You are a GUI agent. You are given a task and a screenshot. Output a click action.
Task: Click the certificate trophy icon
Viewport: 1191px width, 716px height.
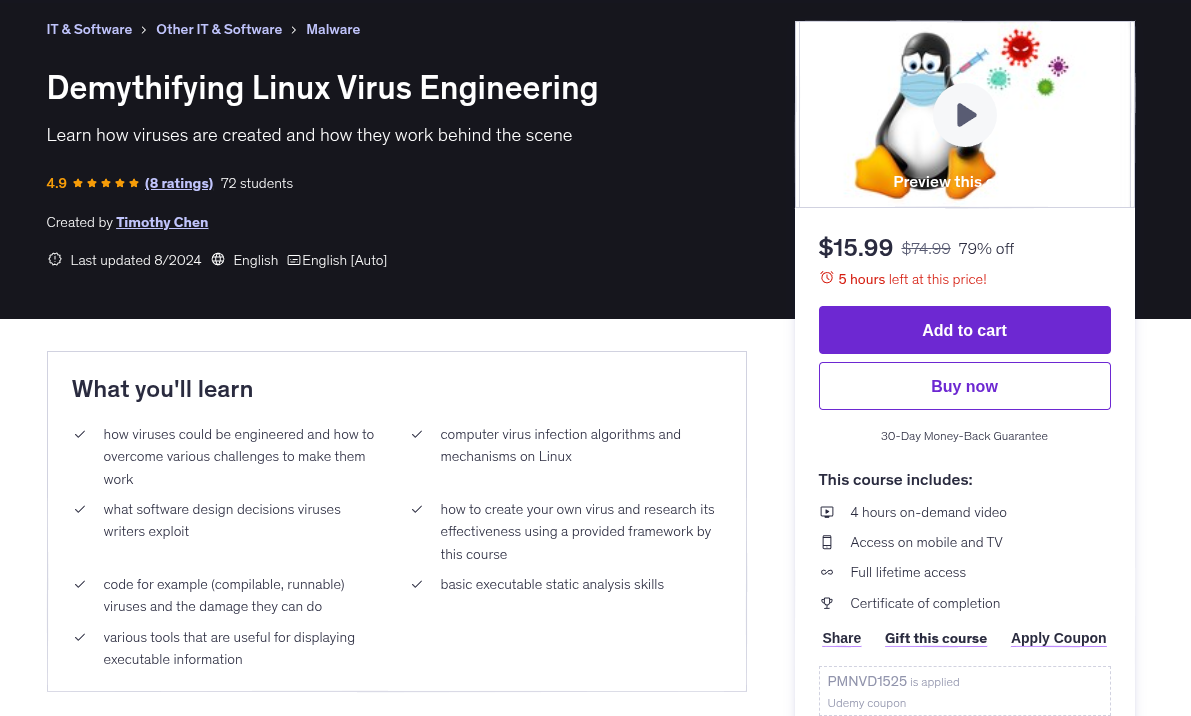coord(827,603)
